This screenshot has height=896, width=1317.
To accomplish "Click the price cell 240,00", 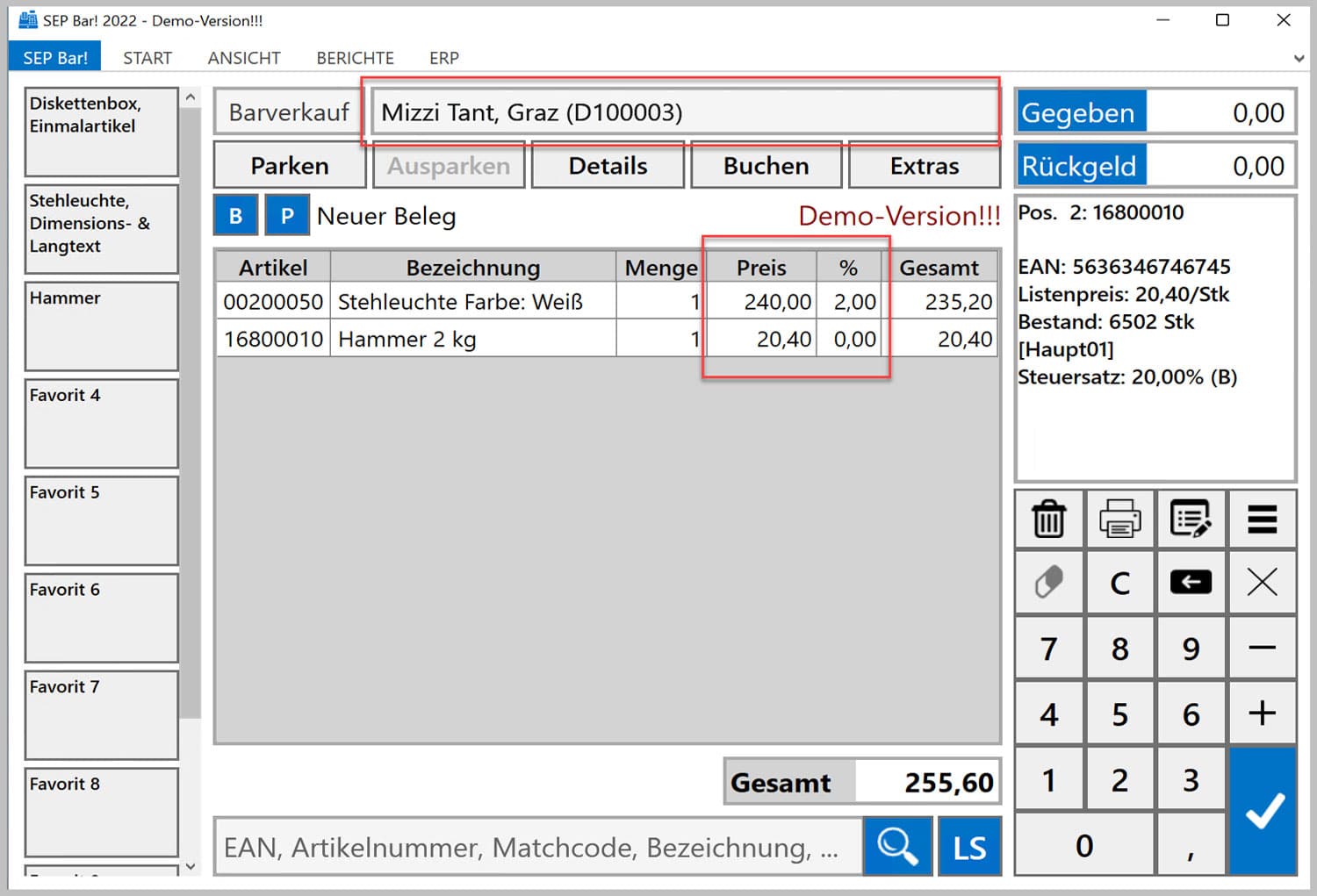I will [762, 301].
